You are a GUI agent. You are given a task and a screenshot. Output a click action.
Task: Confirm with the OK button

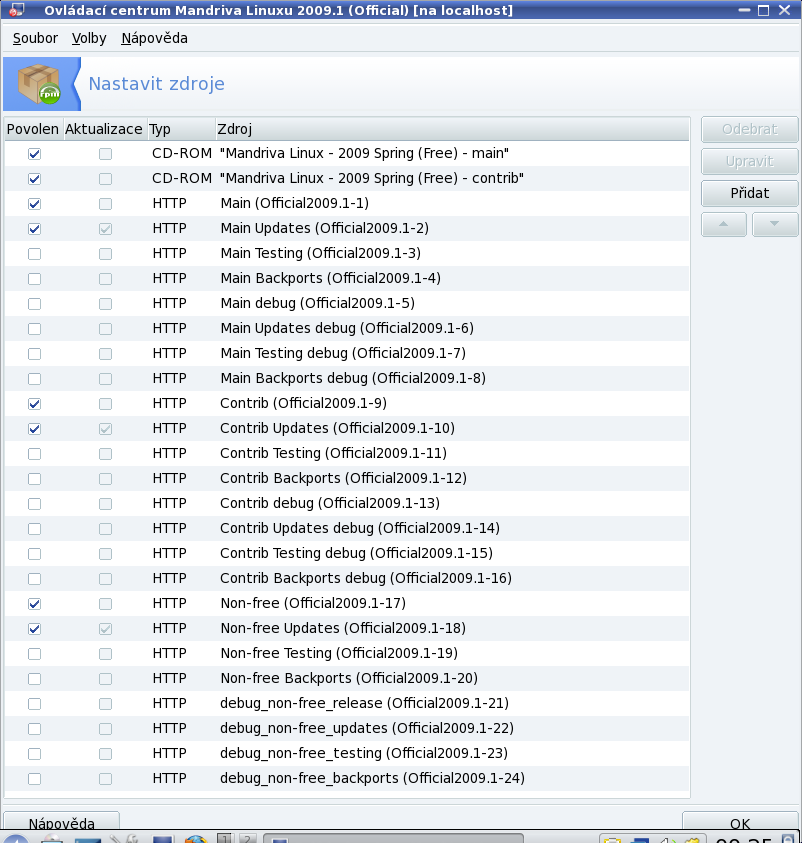[x=740, y=823]
